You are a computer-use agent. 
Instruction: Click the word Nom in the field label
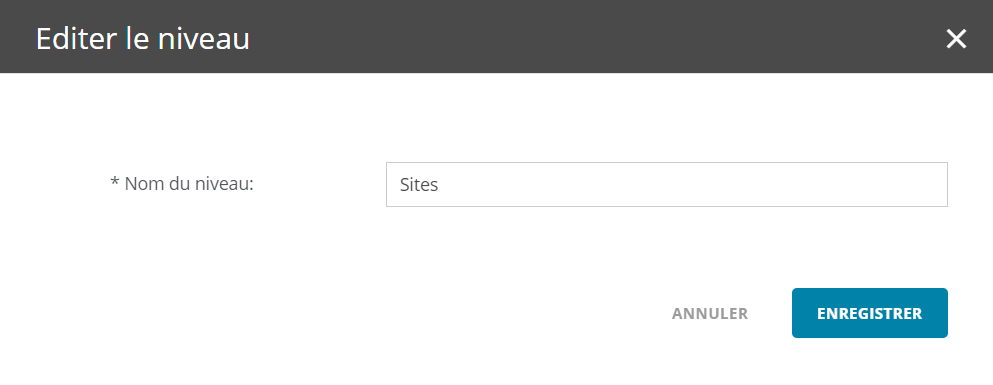click(x=141, y=184)
